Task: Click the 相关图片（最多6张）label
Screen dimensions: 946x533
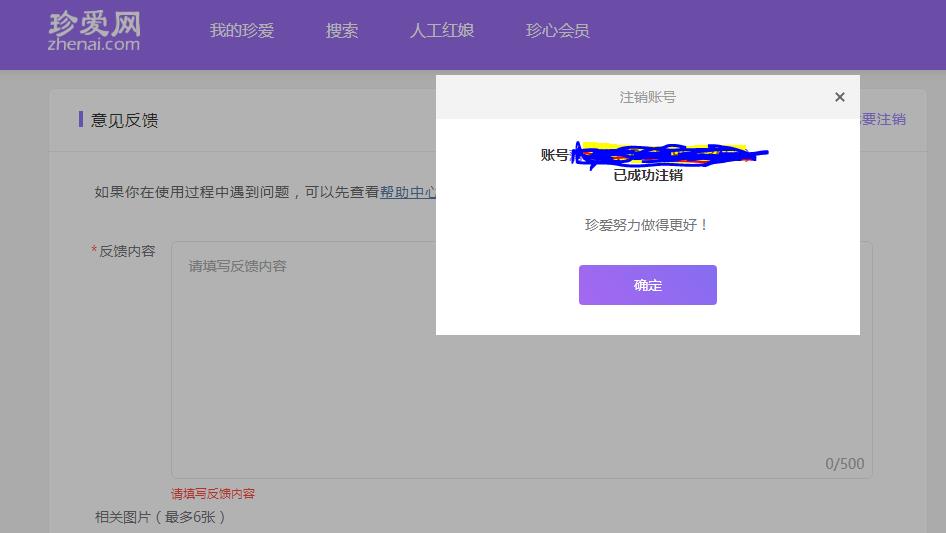Action: coord(160,517)
